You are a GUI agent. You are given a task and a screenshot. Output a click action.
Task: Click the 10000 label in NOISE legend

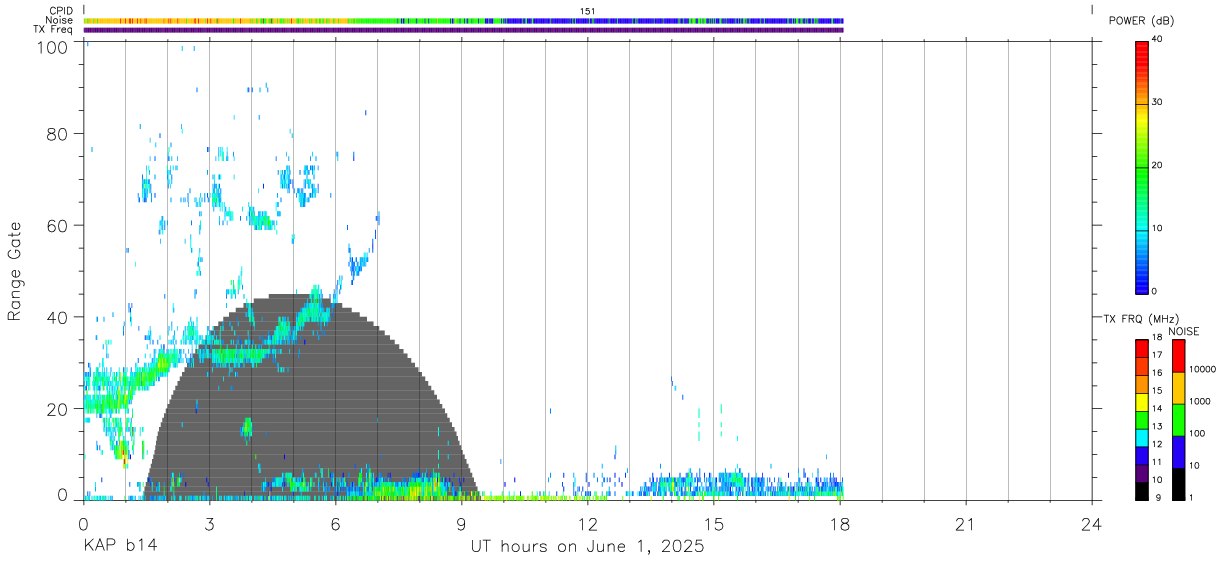tap(1201, 370)
